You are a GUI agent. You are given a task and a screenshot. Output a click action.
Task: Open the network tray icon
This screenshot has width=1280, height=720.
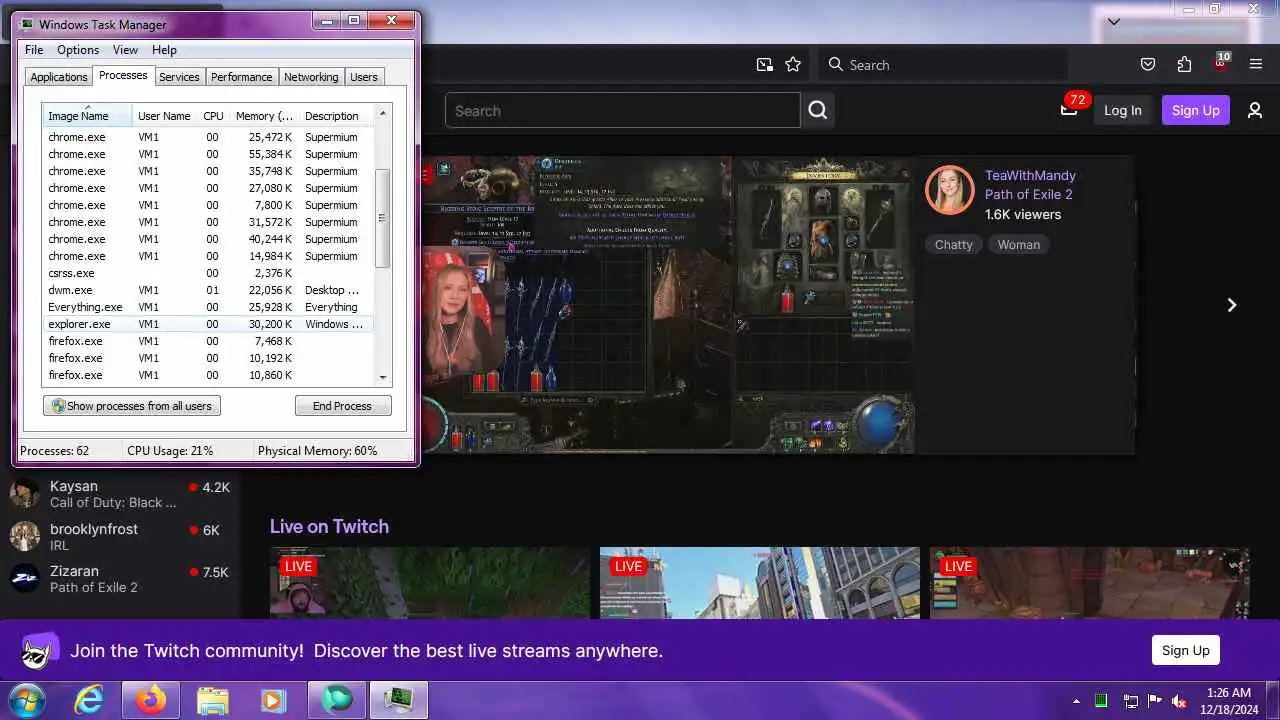pos(1130,701)
